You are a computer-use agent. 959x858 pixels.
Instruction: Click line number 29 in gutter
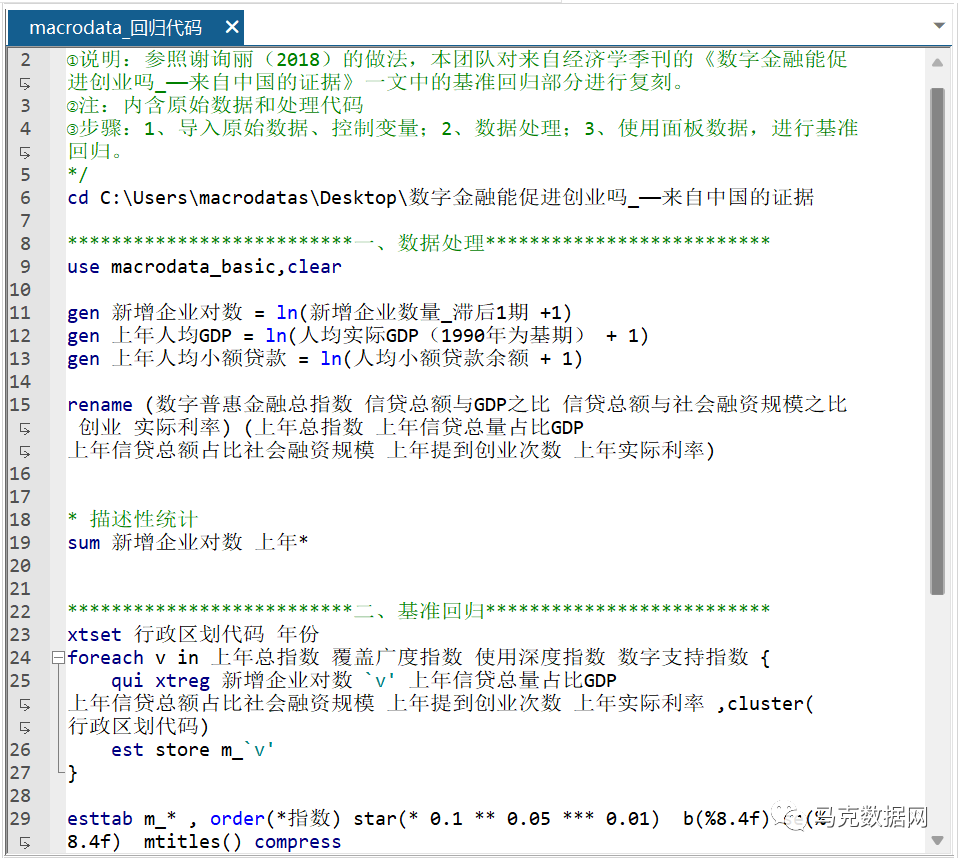(20, 818)
